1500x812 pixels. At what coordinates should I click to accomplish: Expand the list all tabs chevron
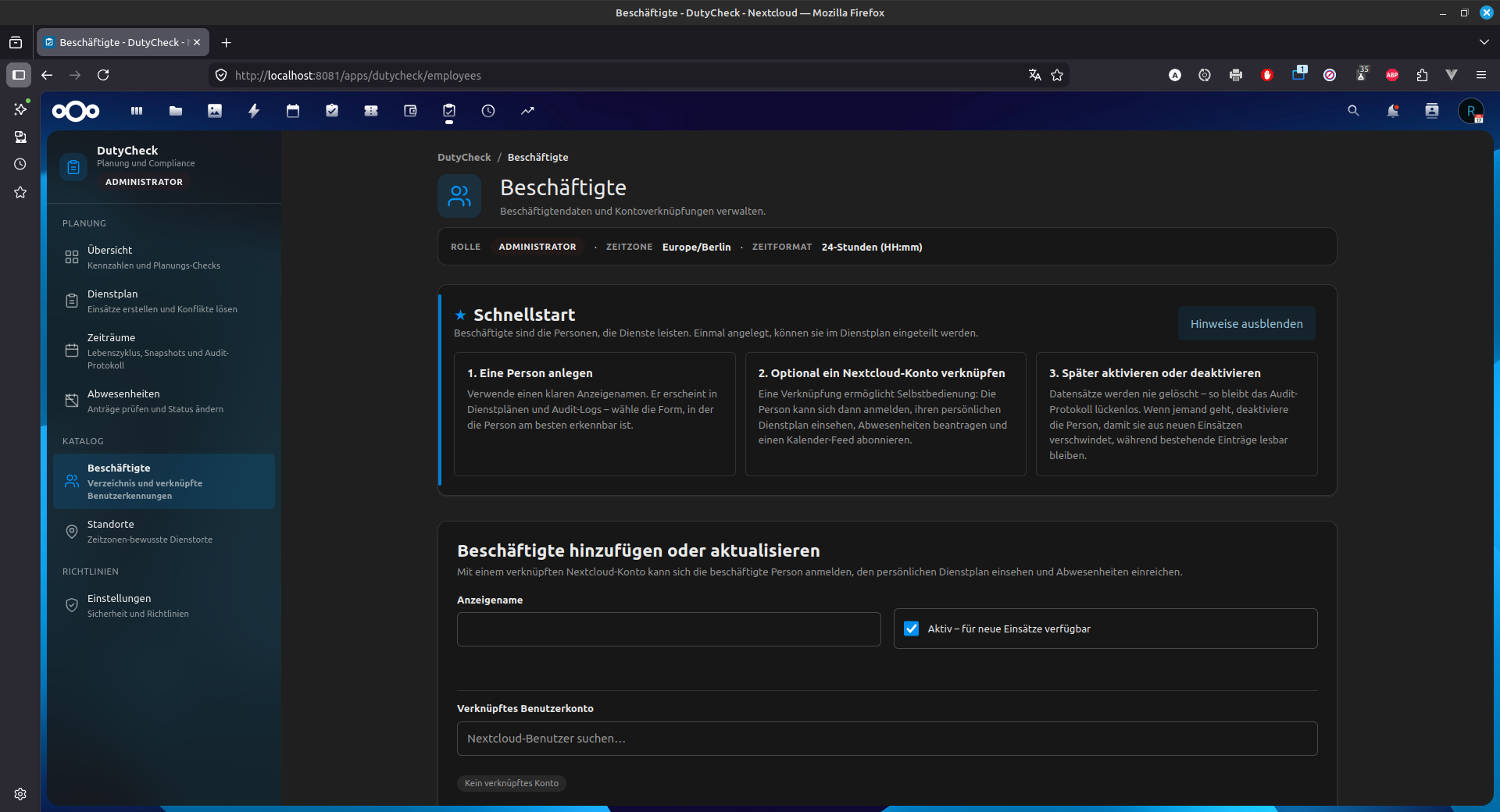point(1484,42)
